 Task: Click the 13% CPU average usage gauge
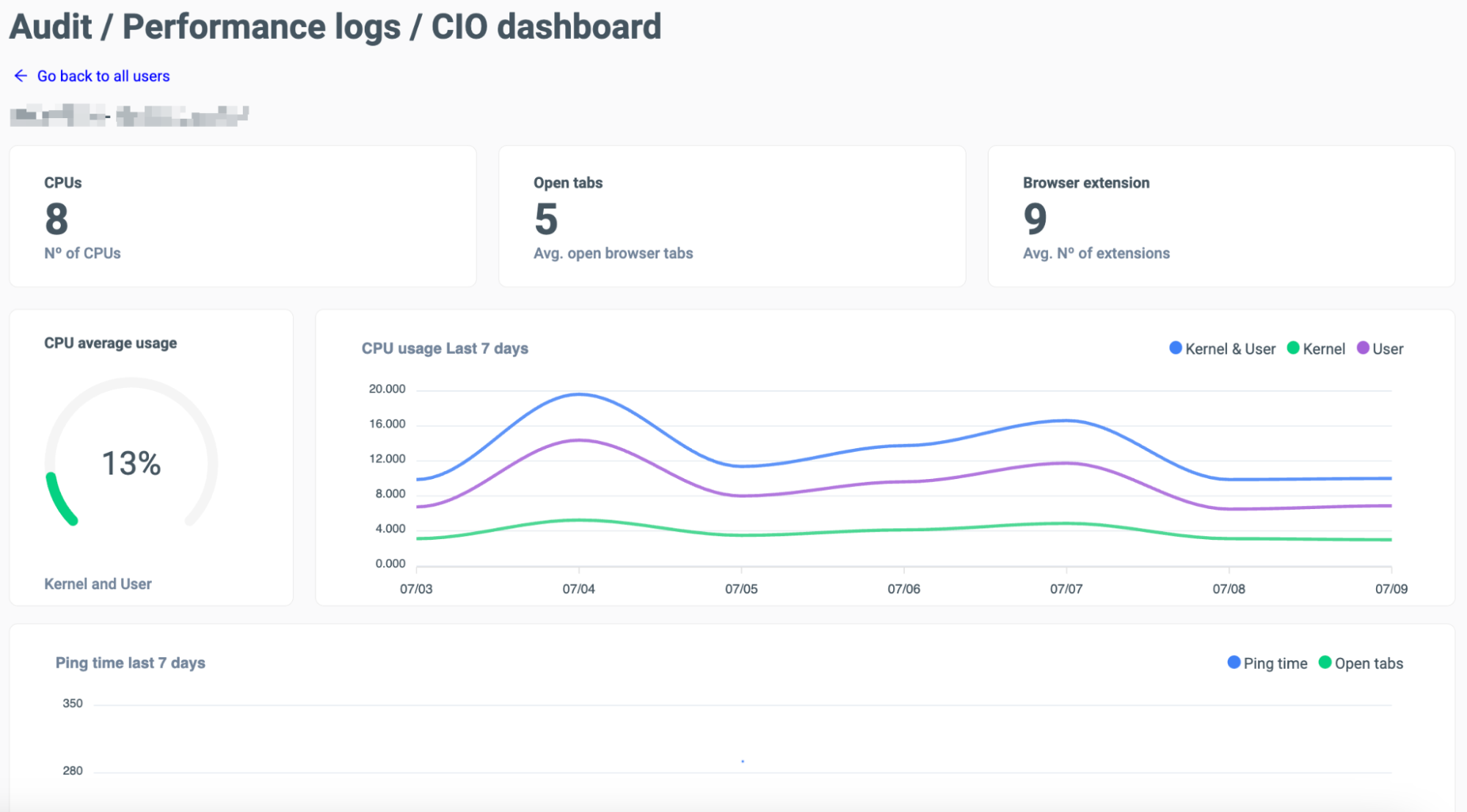click(x=131, y=464)
